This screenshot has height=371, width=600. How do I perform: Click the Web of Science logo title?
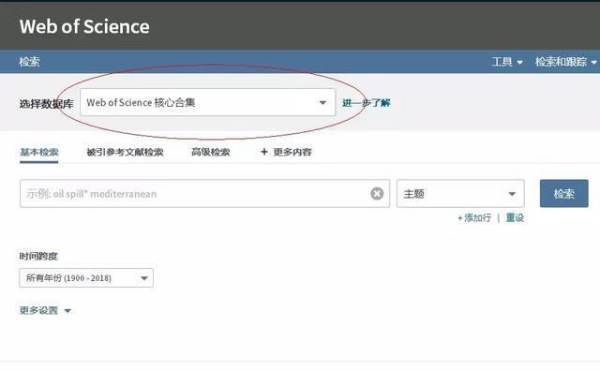(85, 27)
